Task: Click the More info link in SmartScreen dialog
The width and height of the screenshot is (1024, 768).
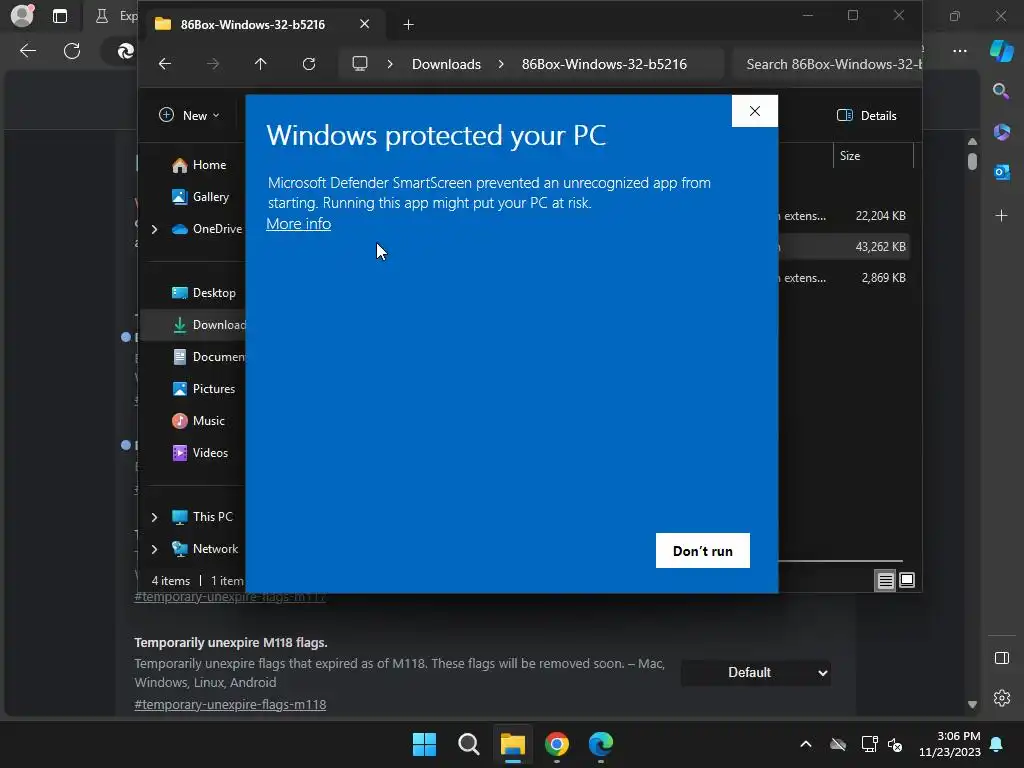Action: 298,223
